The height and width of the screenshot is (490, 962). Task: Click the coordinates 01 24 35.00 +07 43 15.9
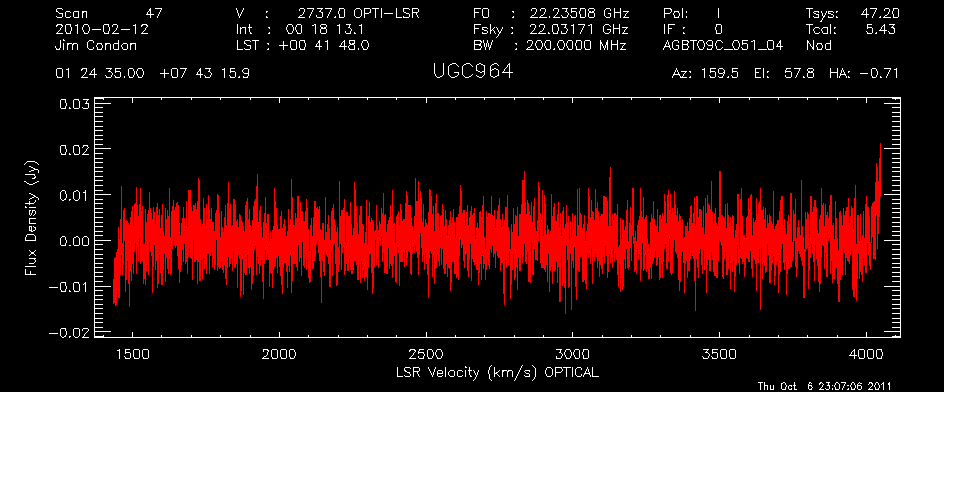[x=153, y=74]
